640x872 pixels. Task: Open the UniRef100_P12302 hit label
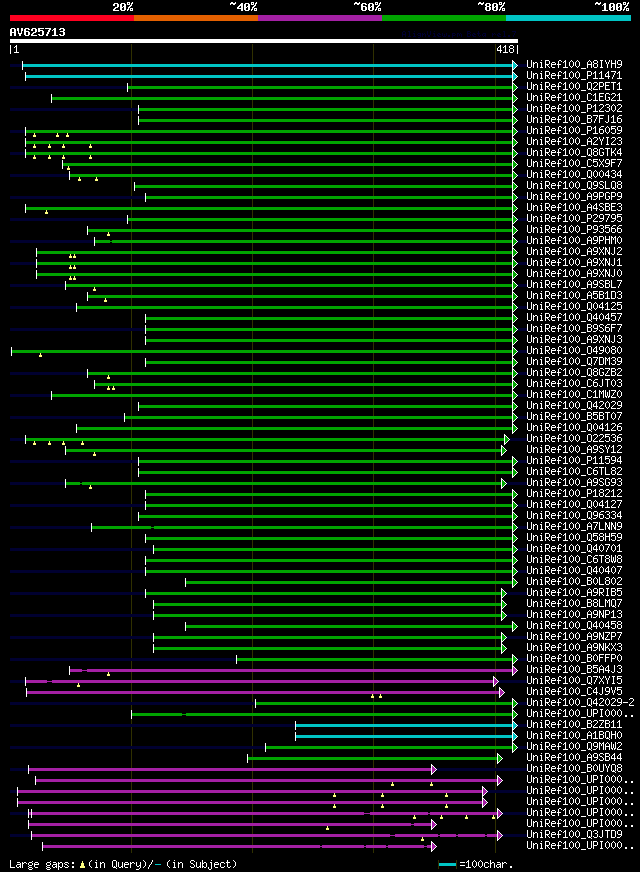(574, 108)
